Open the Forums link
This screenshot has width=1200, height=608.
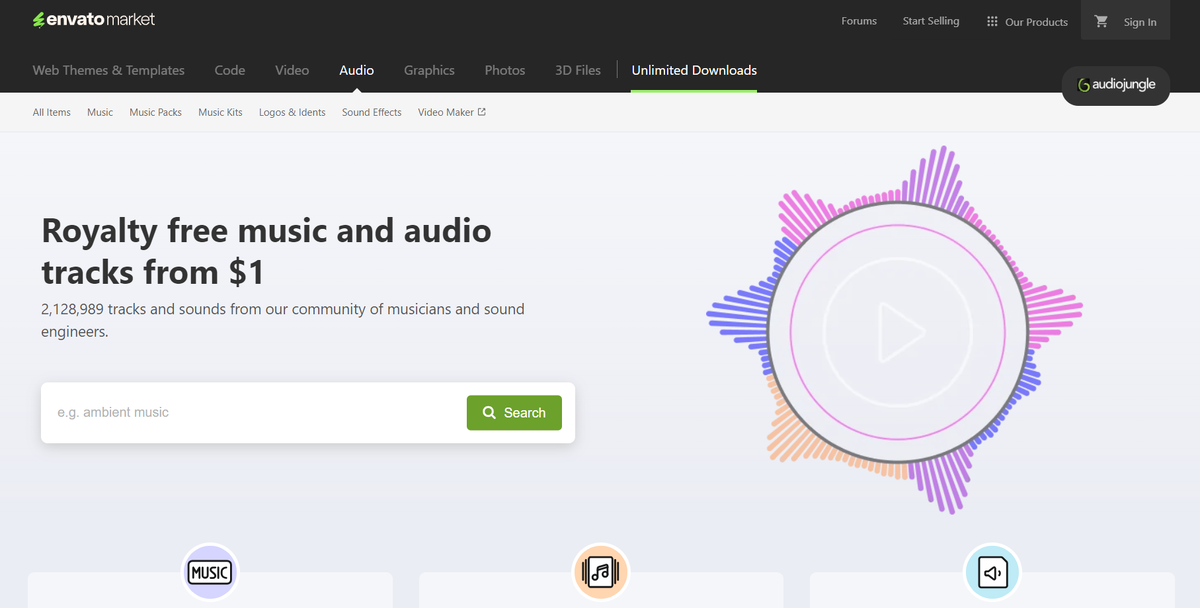point(859,21)
